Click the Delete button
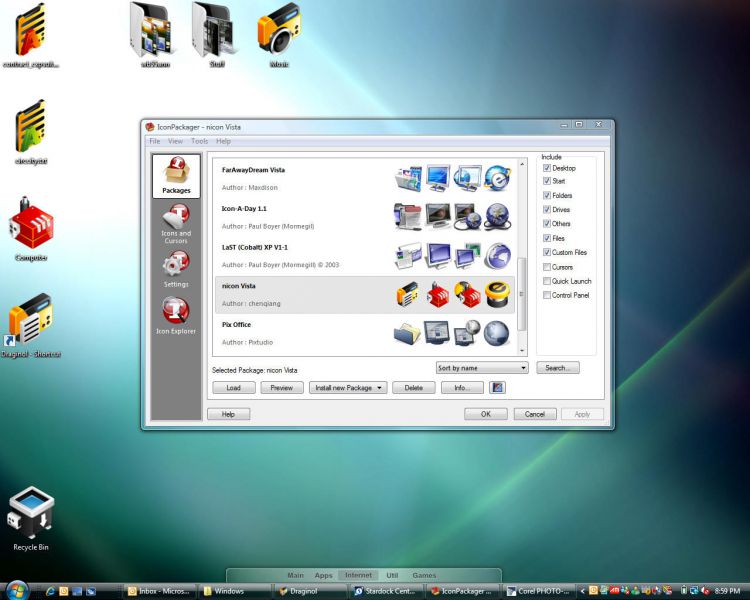 tap(414, 388)
